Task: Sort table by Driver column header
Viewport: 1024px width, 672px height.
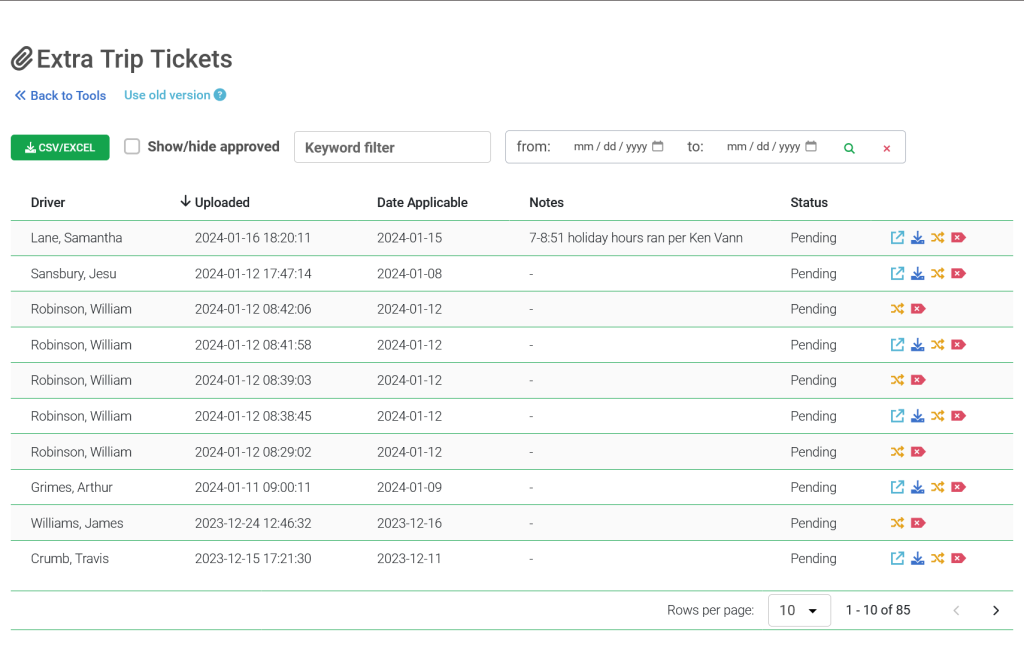Action: point(48,202)
